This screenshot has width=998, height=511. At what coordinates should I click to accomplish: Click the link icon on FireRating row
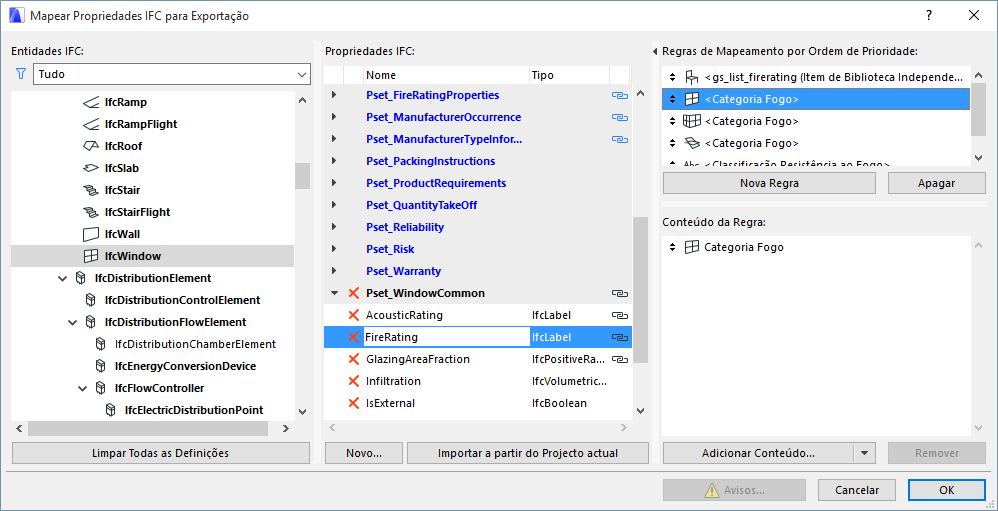(620, 337)
